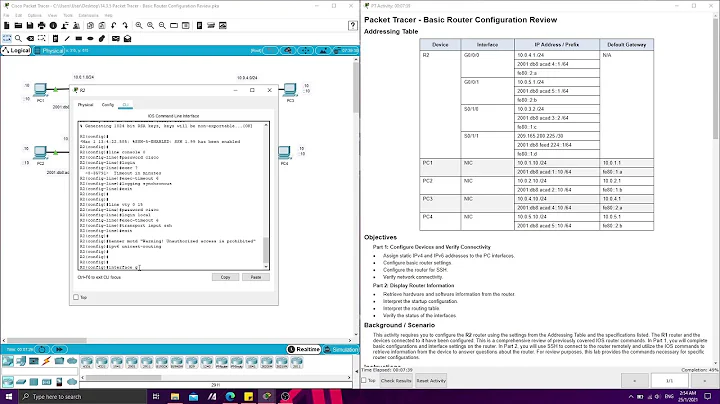The height and width of the screenshot is (404, 720).
Task: Click the workspace horizontal scrollbar
Action: (x=47, y=341)
